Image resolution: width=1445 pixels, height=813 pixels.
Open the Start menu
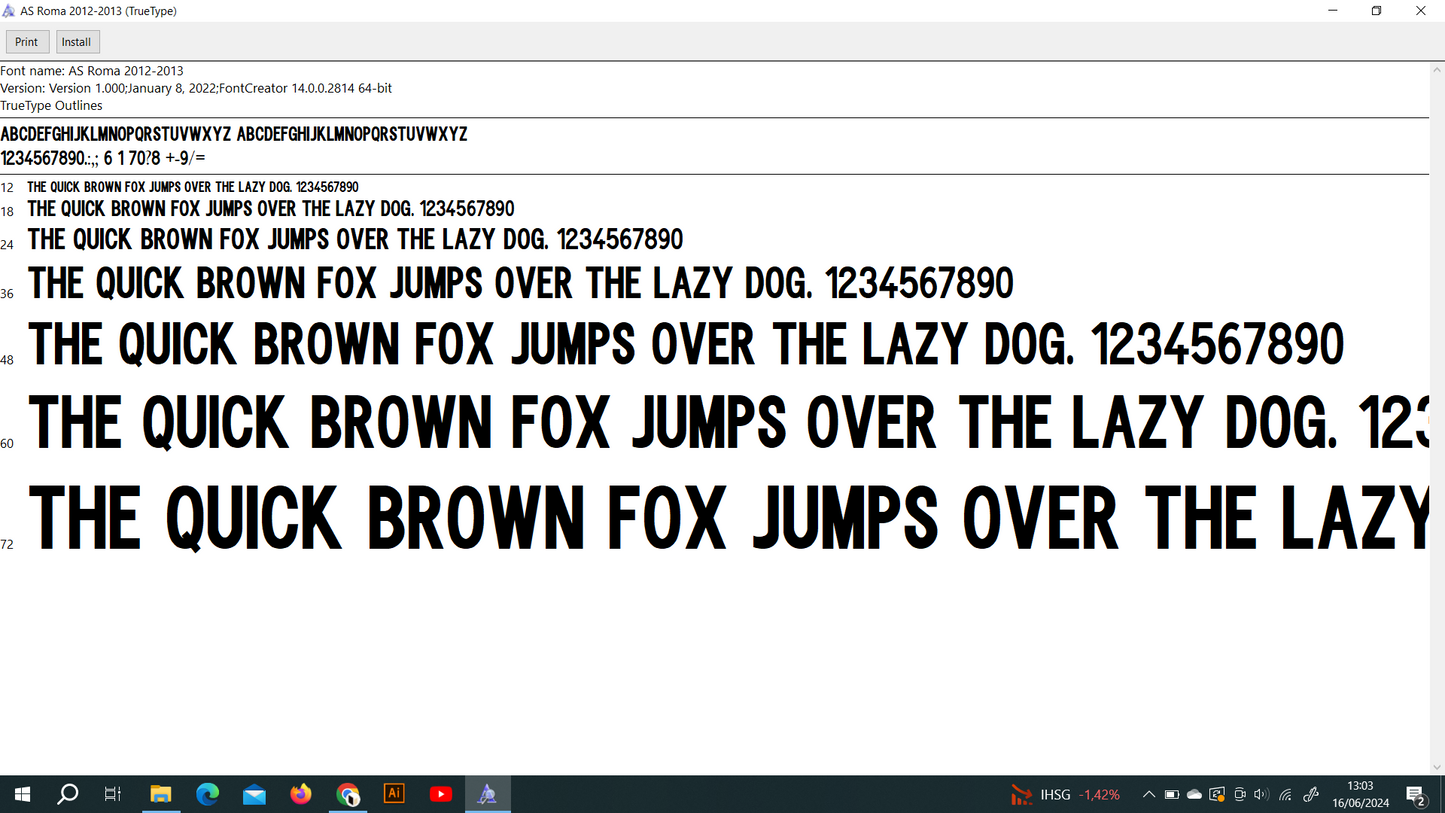(21, 793)
